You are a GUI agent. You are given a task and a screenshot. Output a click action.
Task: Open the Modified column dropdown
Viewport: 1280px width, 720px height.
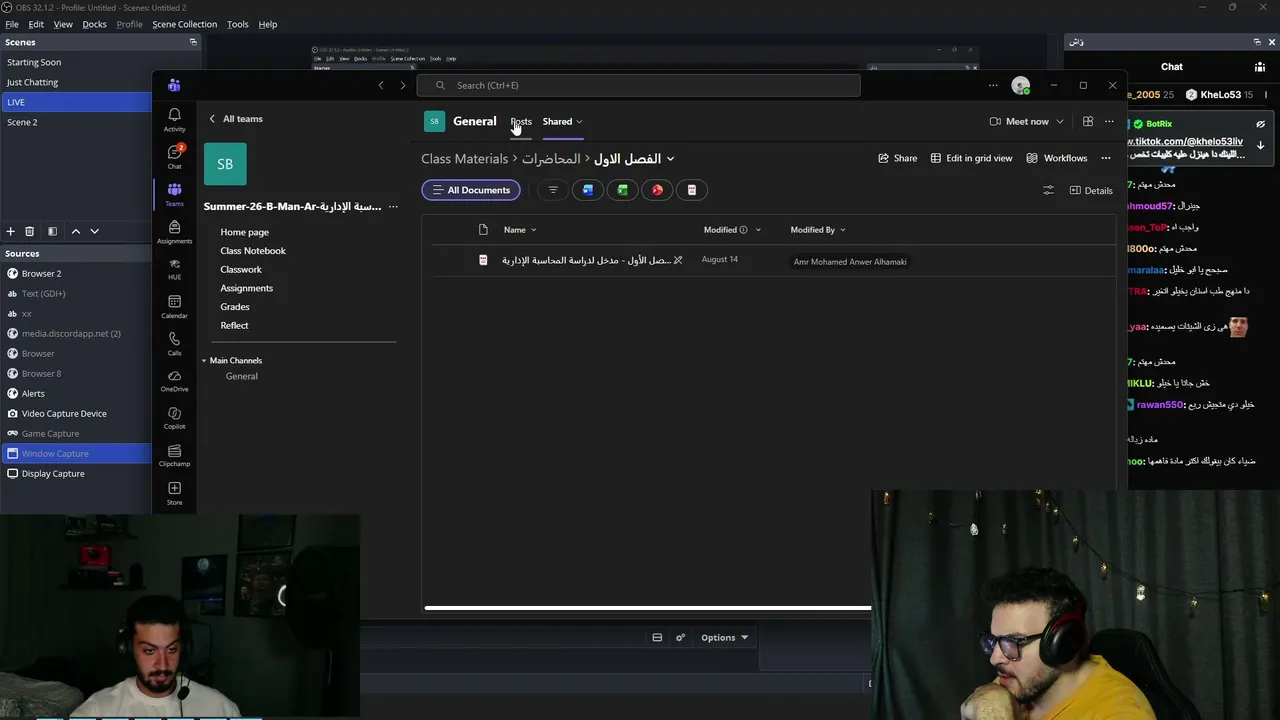click(x=758, y=230)
